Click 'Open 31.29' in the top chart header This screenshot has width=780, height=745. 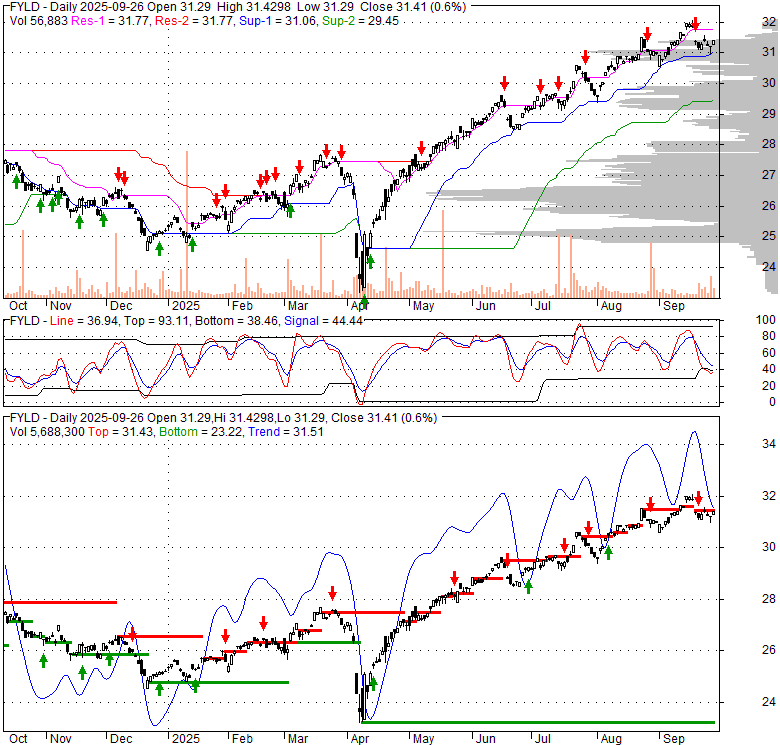tap(181, 7)
